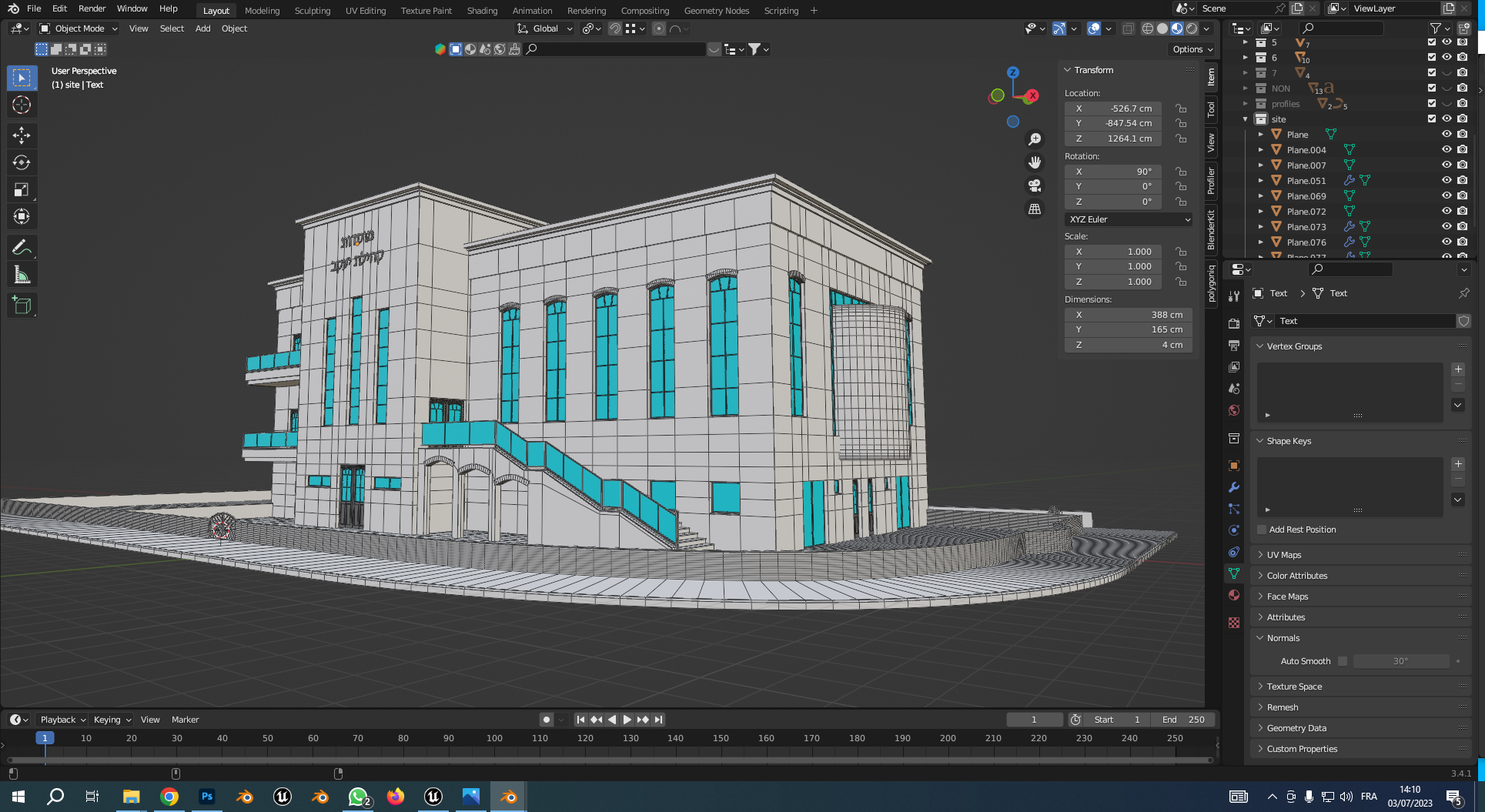Viewport: 1485px width, 812px height.
Task: Choose the Add Cube tool
Action: [x=22, y=306]
